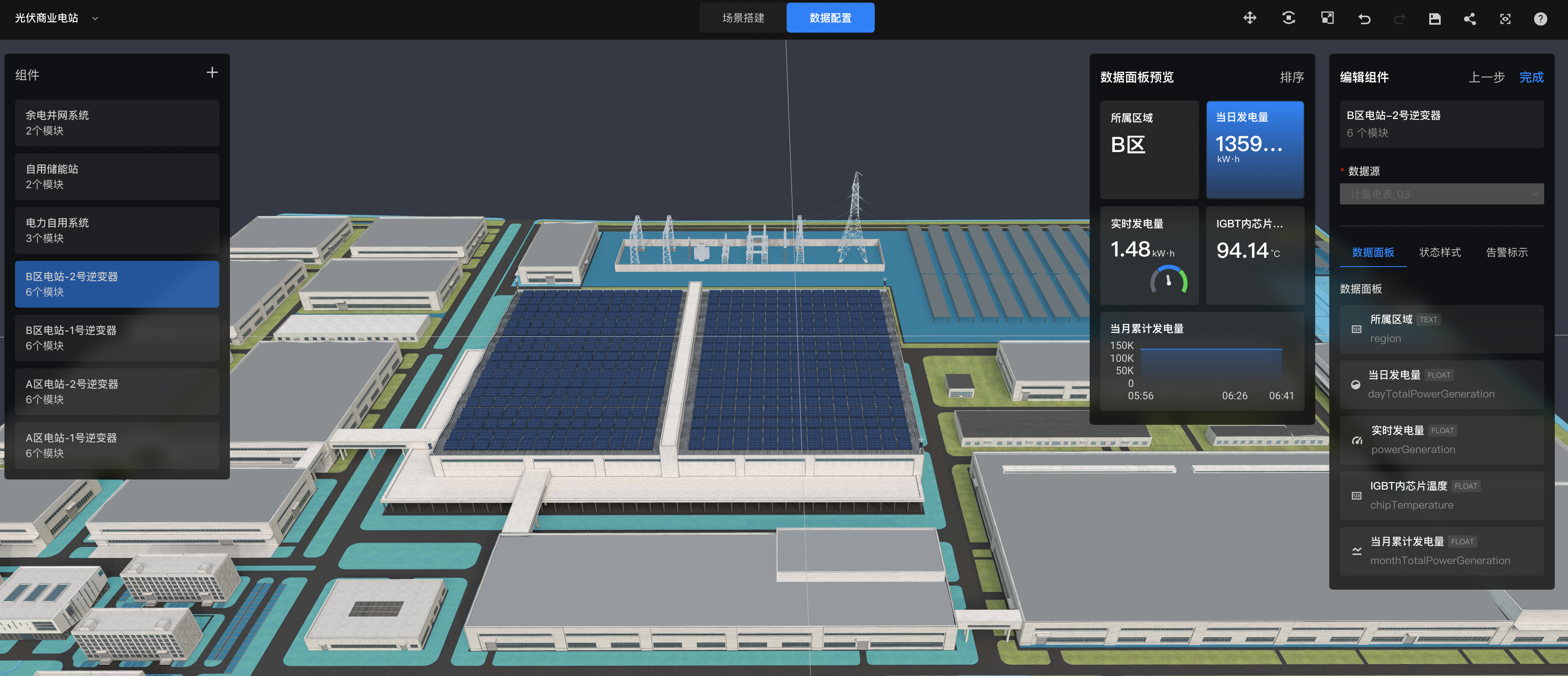The height and width of the screenshot is (676, 1568).
Task: Click the pie icon beside dayTotalPowerGeneration
Action: (1356, 385)
